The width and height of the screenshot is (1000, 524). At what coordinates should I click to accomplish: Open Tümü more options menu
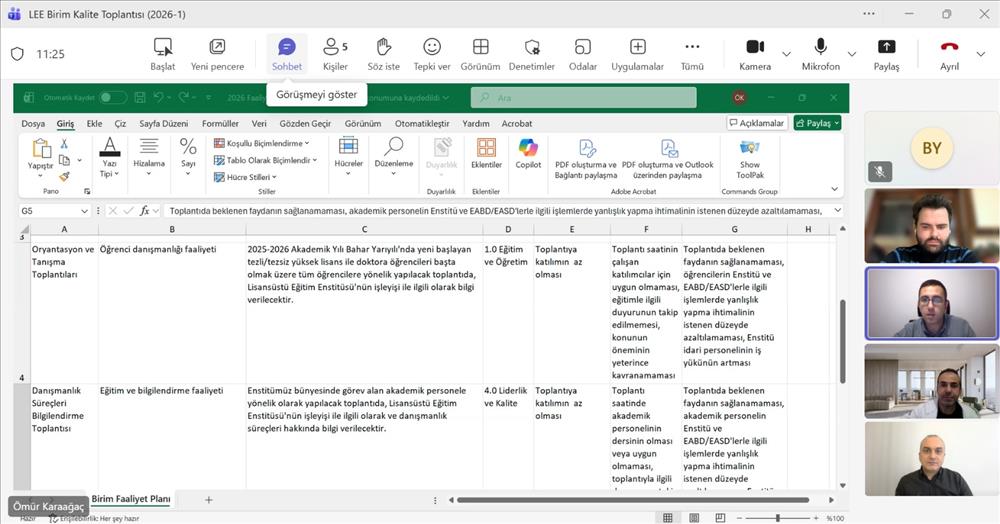coord(692,54)
